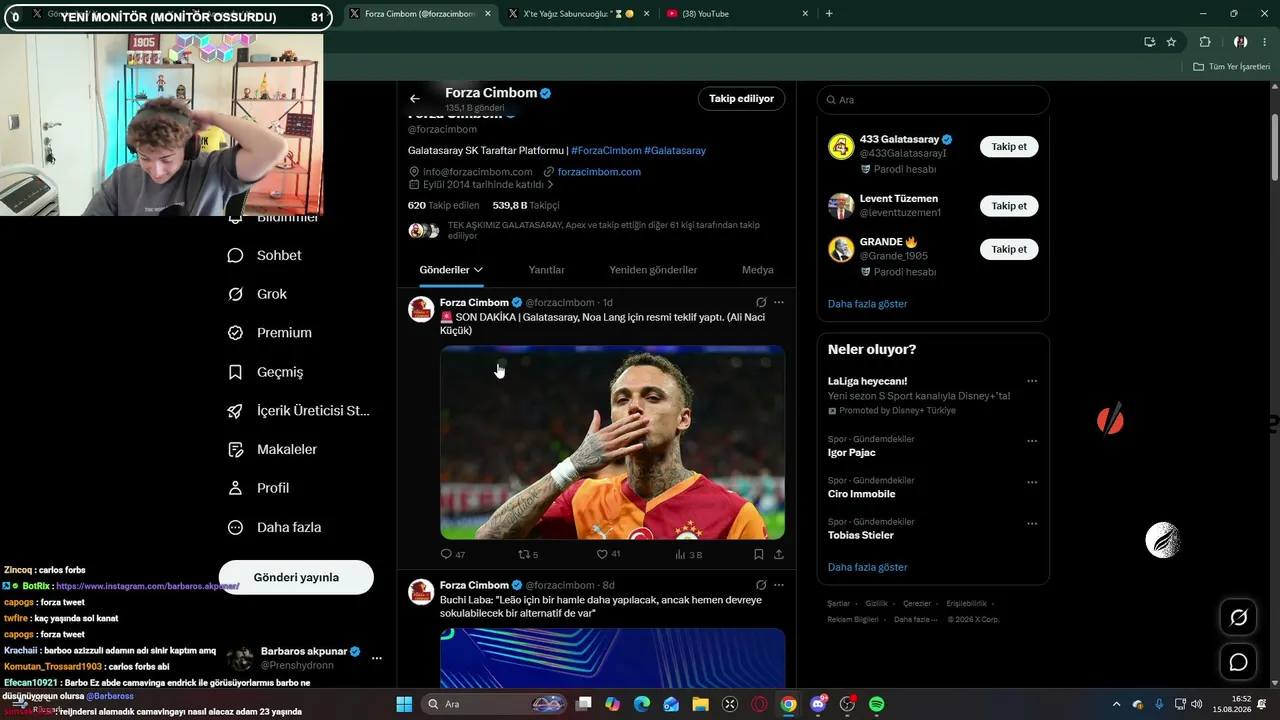Open more options on the Buchi Laba post
This screenshot has width=1280, height=720.
coord(779,585)
